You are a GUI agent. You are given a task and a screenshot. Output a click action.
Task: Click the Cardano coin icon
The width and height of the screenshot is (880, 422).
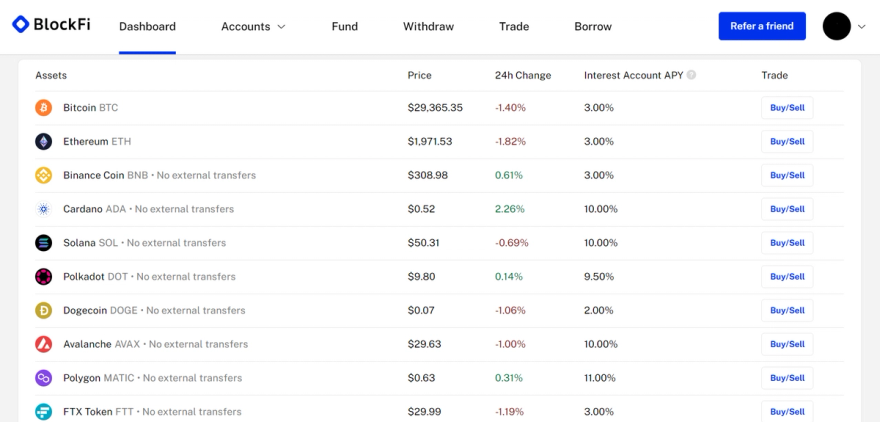coord(44,209)
